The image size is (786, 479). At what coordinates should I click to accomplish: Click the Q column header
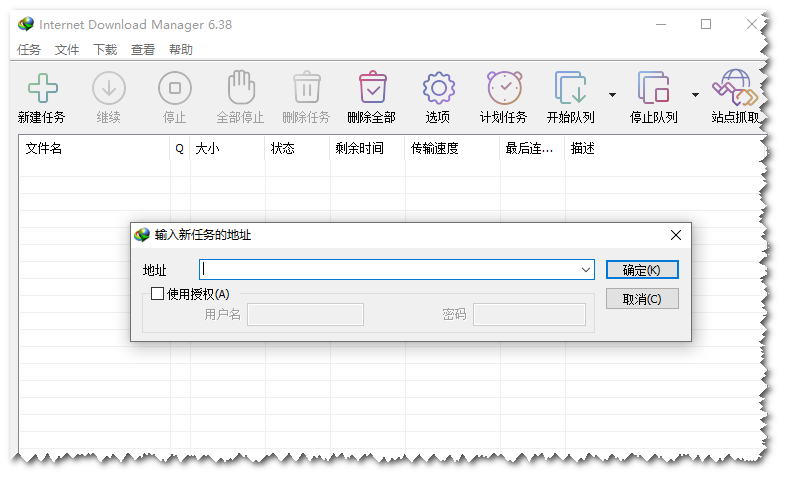pyautogui.click(x=179, y=148)
